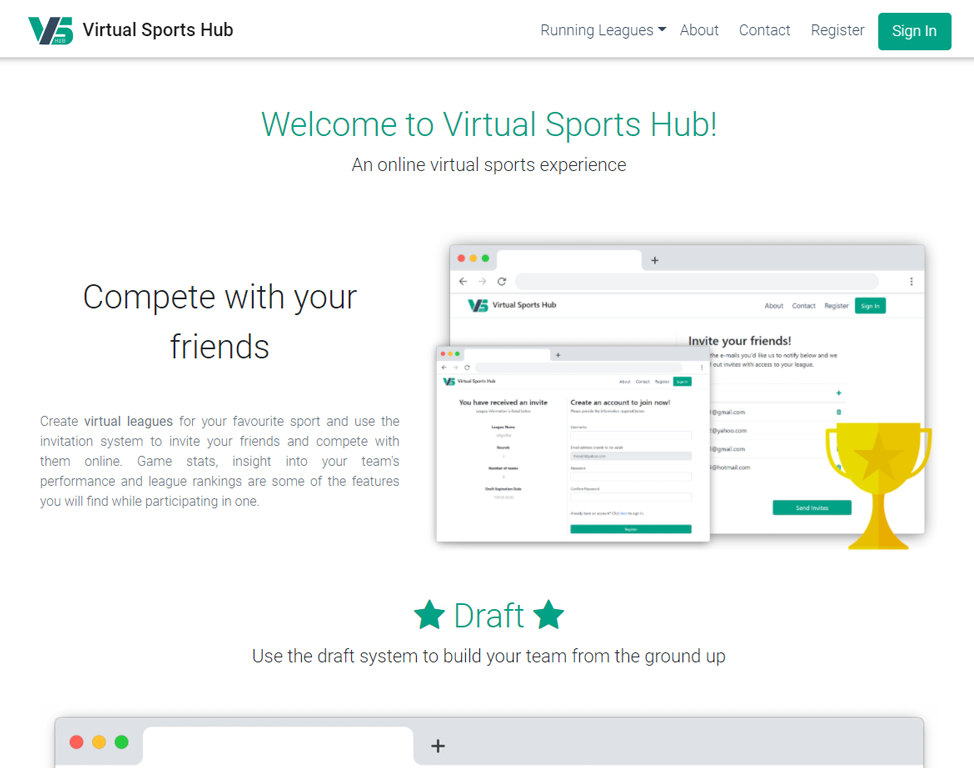
Task: Click the green traffic-light dot in the bottom mockup
Action: (x=122, y=742)
